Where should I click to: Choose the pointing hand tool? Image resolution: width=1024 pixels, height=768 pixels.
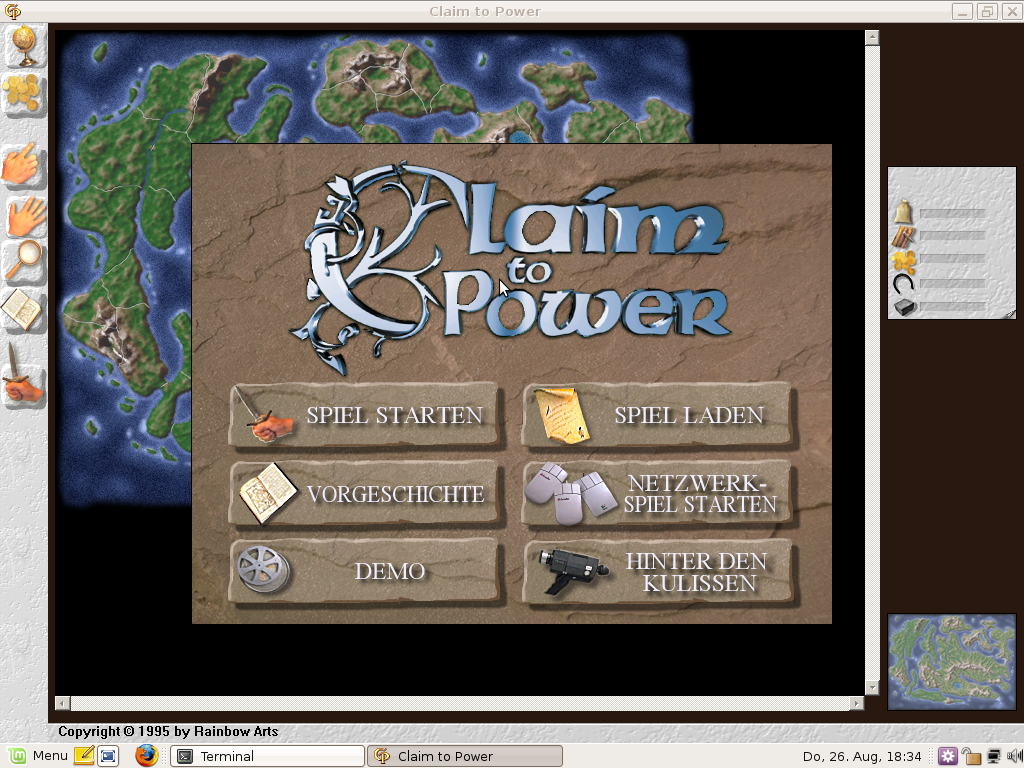click(23, 164)
